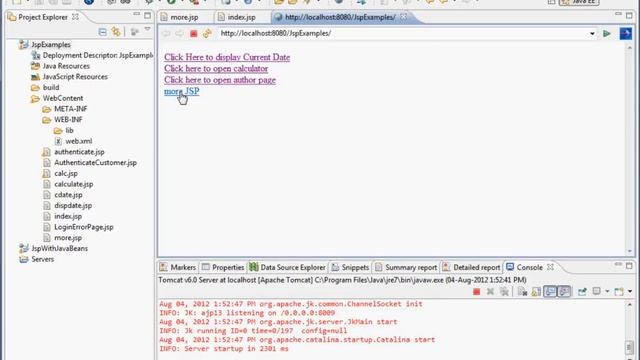Open 'Click Here to display Current Date' link
The image size is (640, 360).
click(227, 57)
